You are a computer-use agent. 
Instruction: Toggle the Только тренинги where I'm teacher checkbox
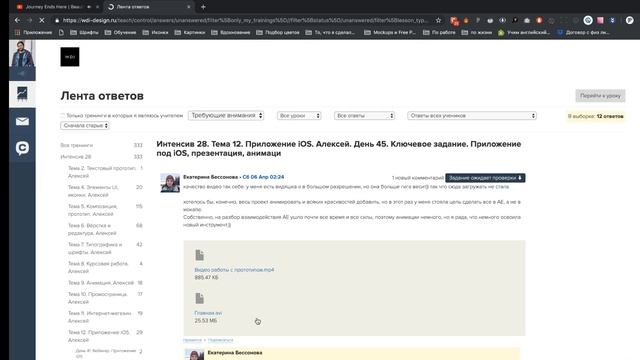click(62, 116)
